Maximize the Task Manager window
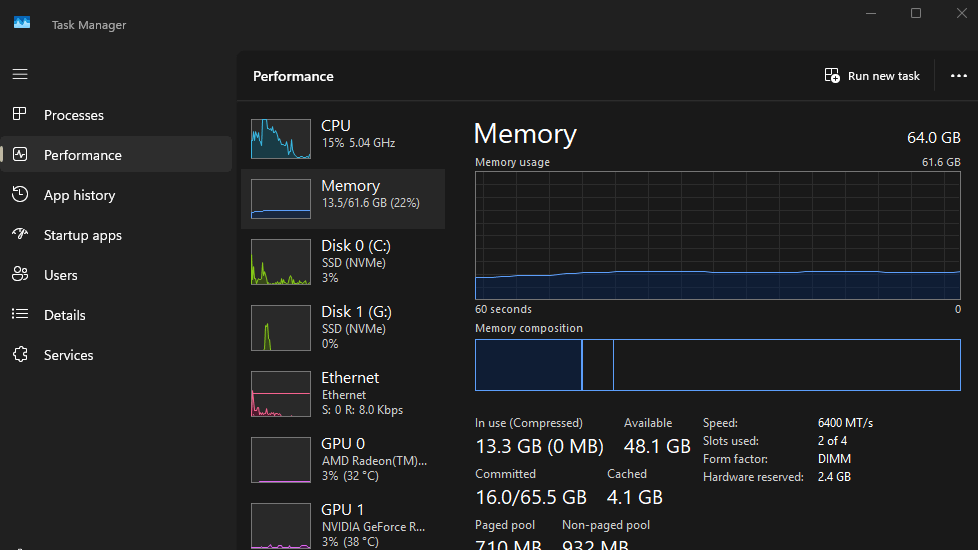Image resolution: width=978 pixels, height=550 pixels. pos(916,13)
